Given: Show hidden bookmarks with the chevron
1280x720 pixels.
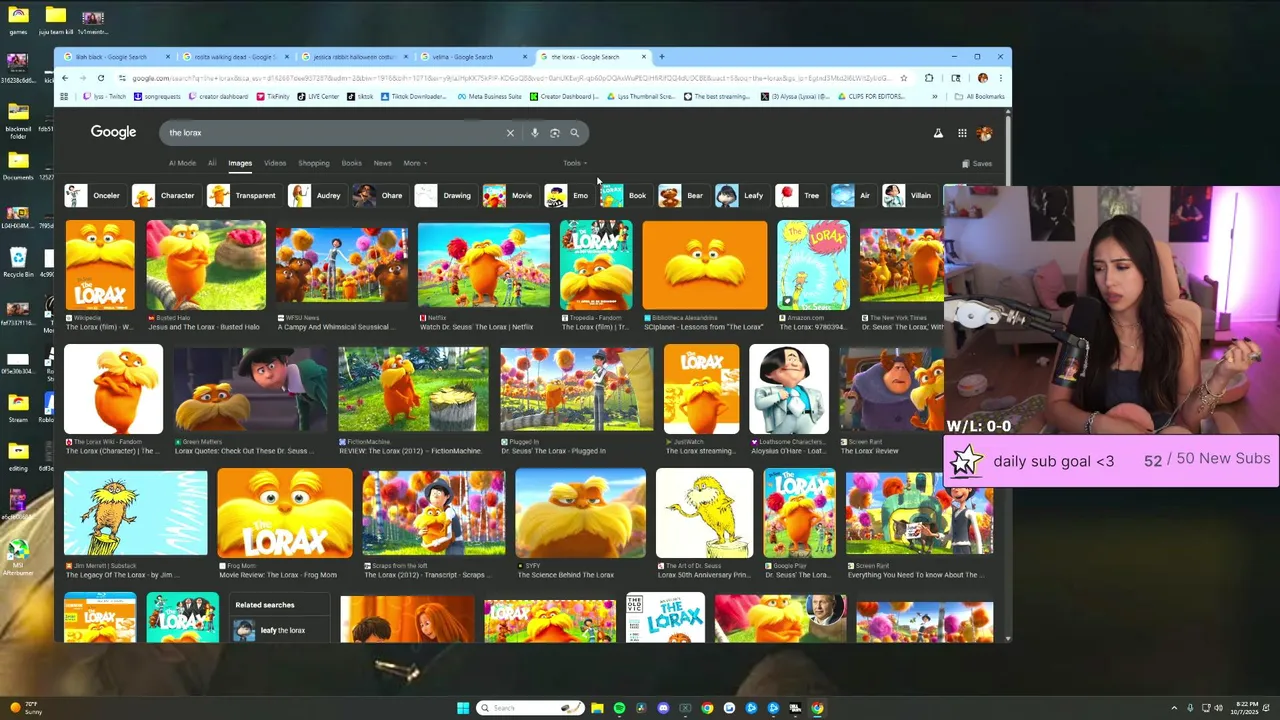Looking at the screenshot, I should coord(934,97).
